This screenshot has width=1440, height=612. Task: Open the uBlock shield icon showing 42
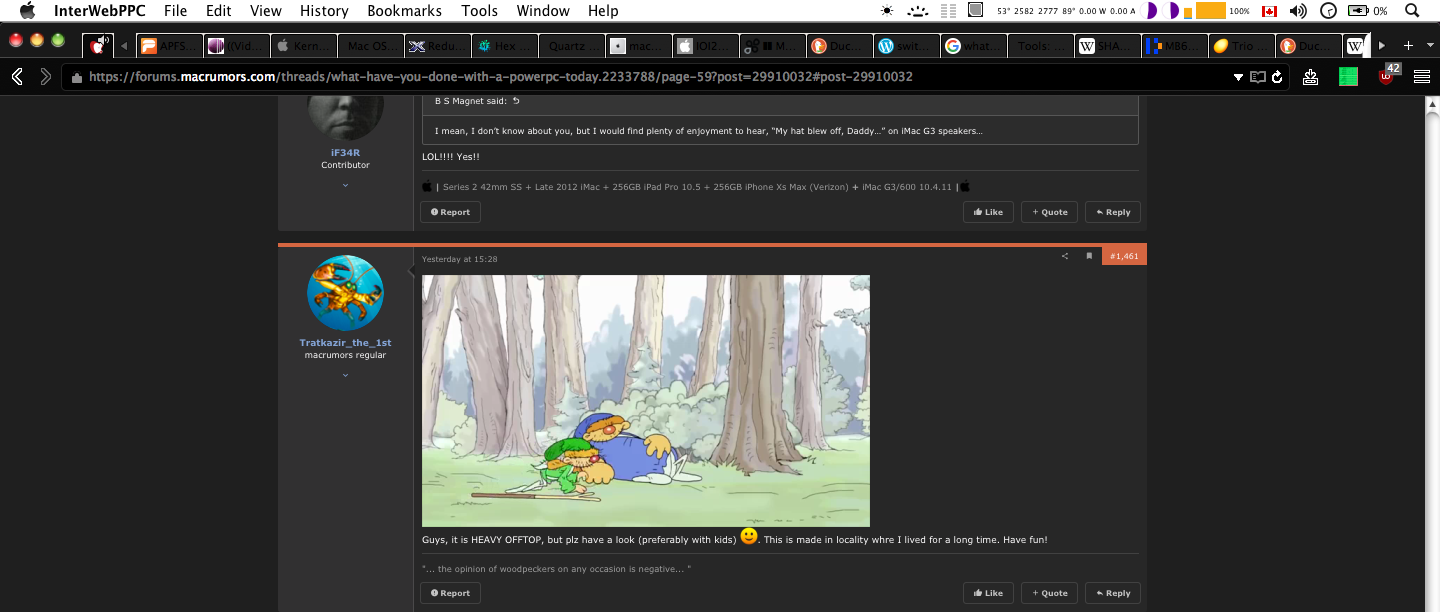click(x=1388, y=75)
